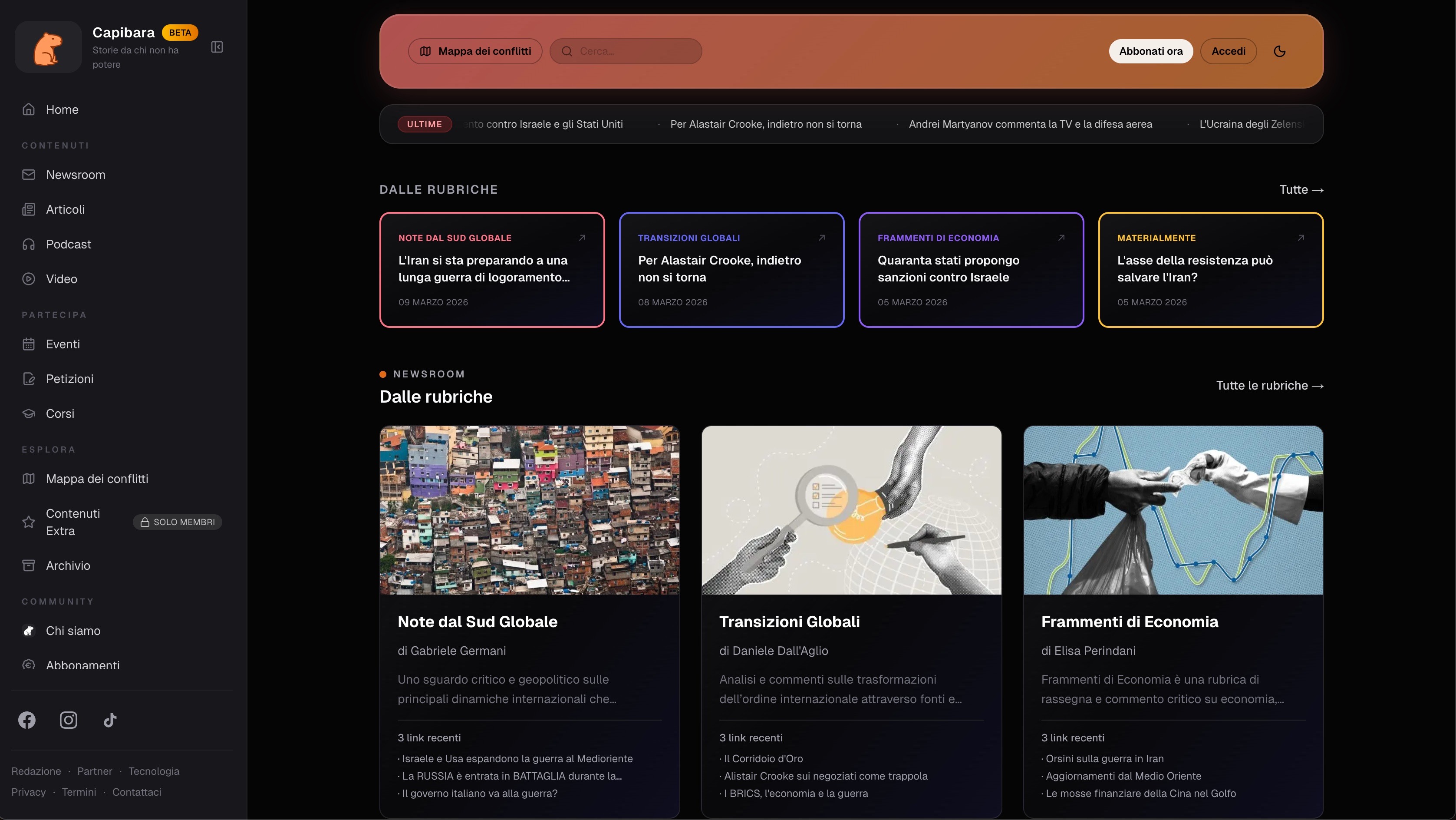Click the Accedi button
This screenshot has width=1456, height=820.
[1228, 51]
